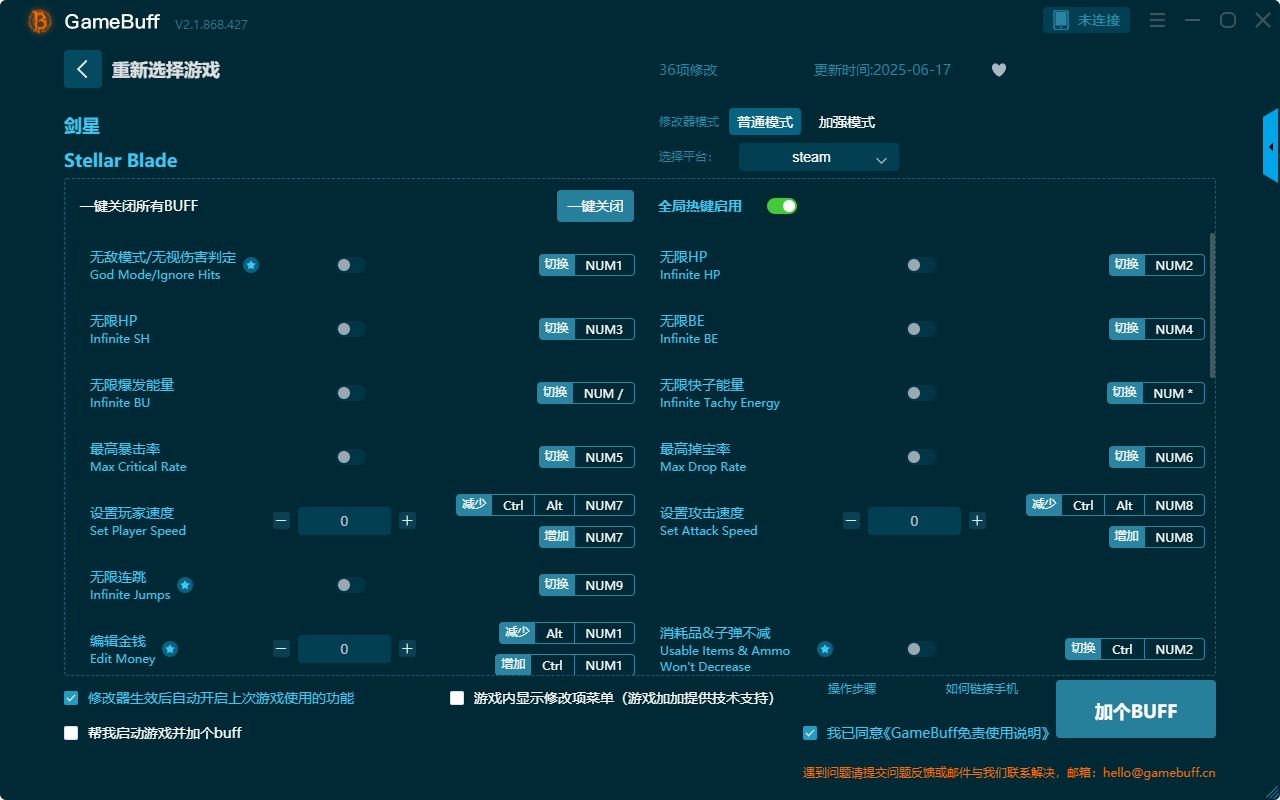Click the back arrow next to 重新选择游戏
Screen dimensions: 1280x800
[83, 69]
